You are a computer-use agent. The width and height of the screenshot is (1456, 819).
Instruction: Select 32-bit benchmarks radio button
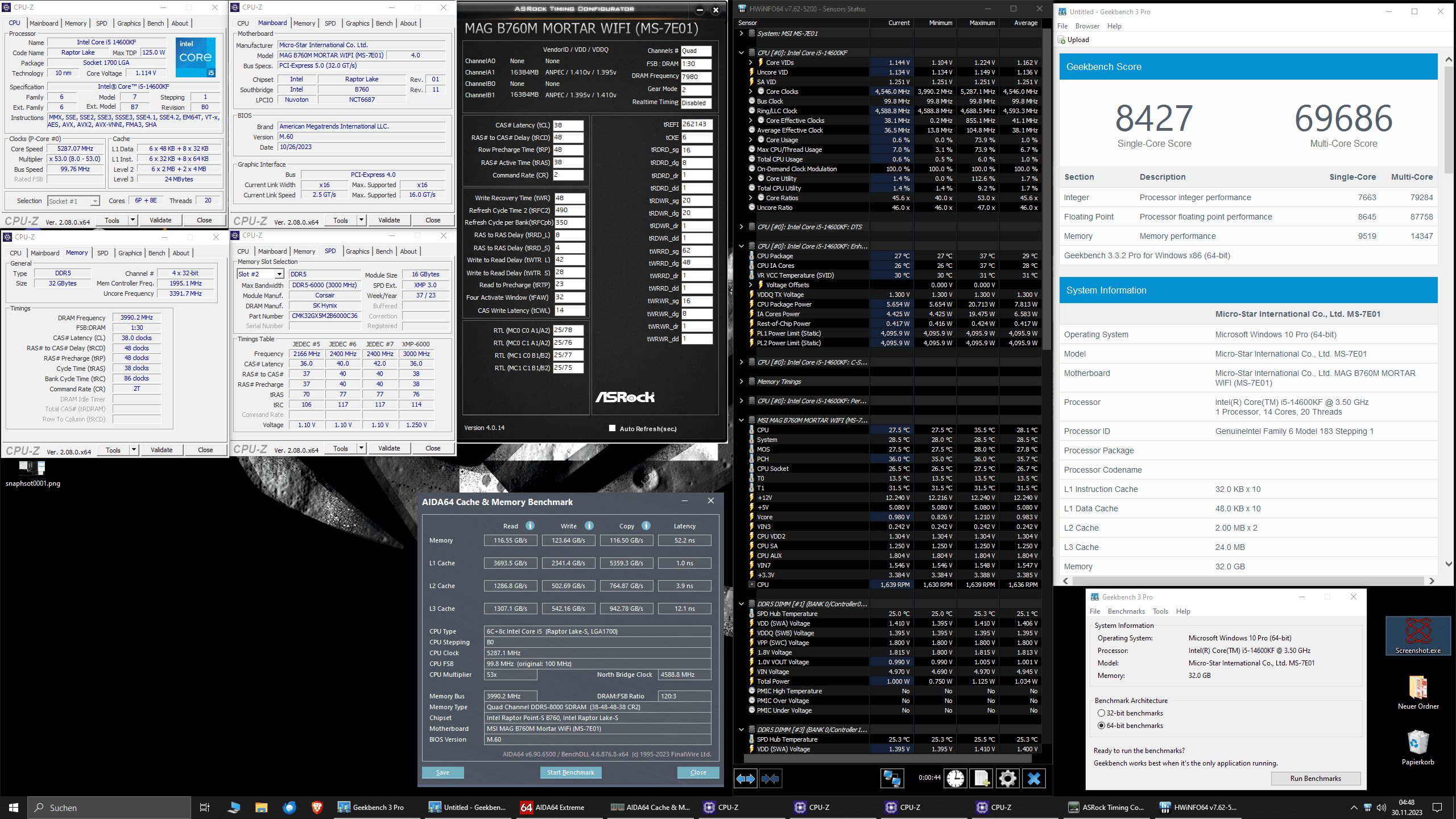click(x=1101, y=713)
